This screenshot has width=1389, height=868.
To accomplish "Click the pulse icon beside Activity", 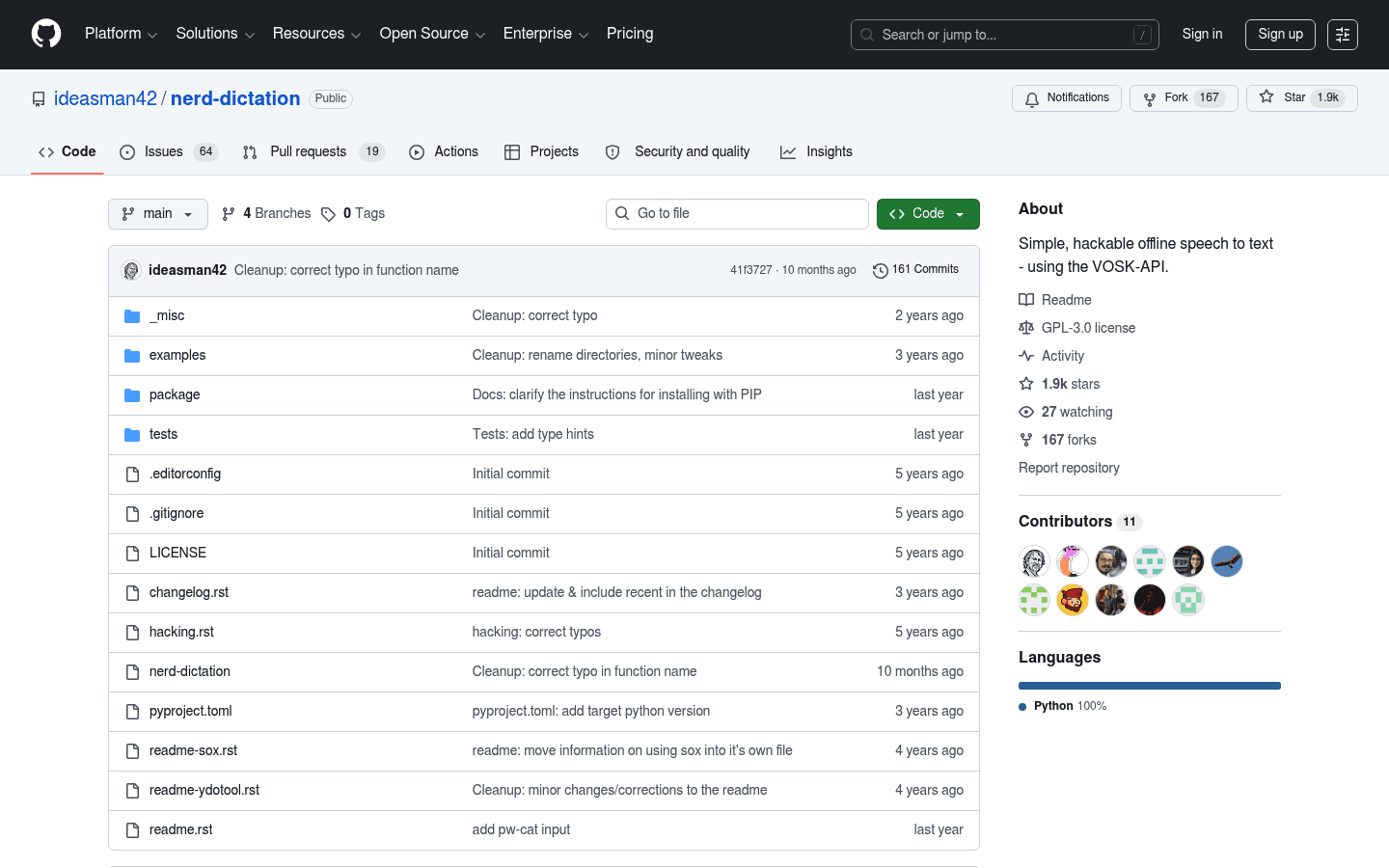I will pos(1026,356).
